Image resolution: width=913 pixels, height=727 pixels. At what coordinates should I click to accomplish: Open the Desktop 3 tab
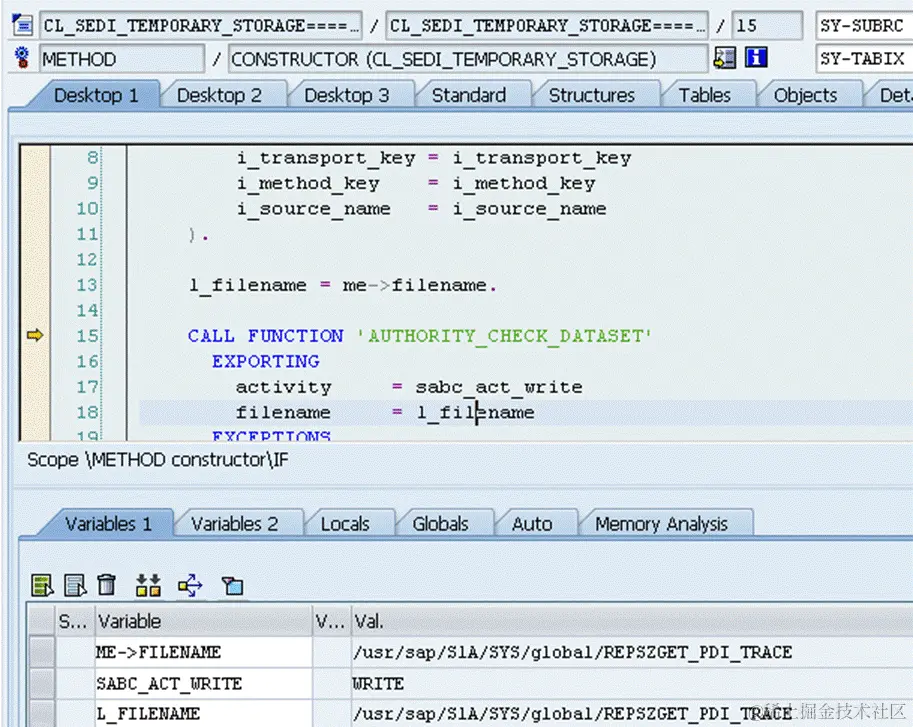point(347,95)
